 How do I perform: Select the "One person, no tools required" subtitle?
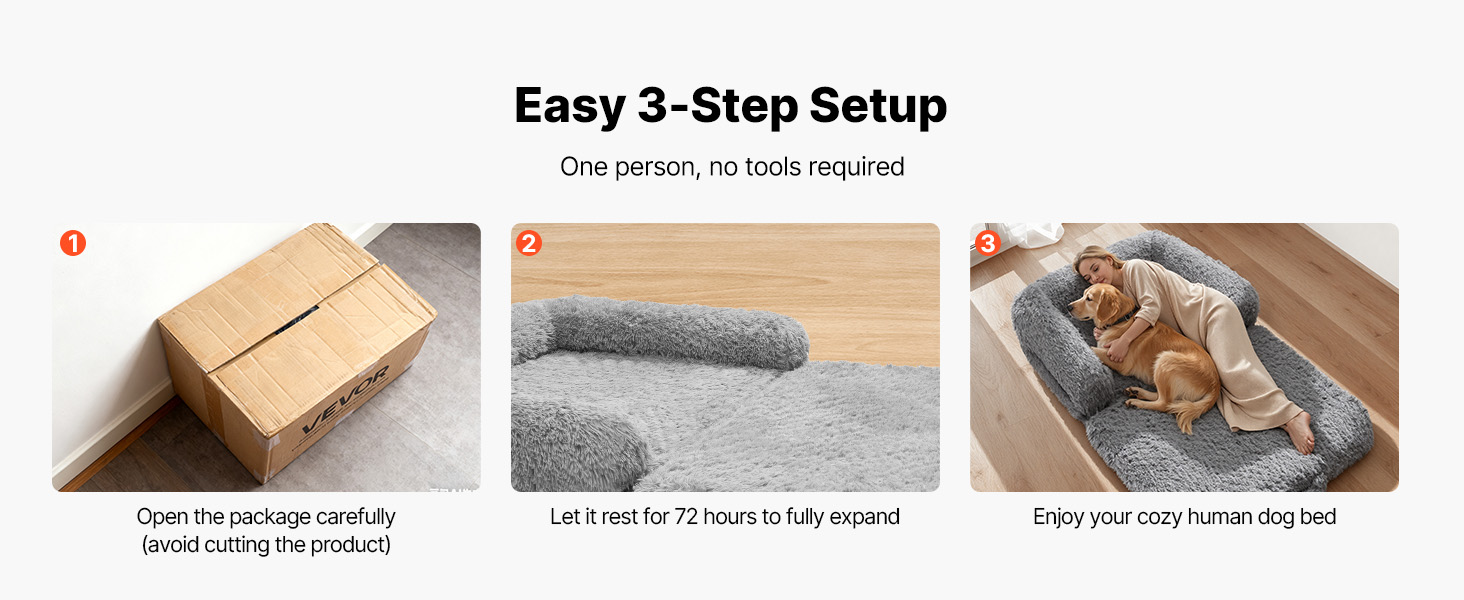coord(732,166)
